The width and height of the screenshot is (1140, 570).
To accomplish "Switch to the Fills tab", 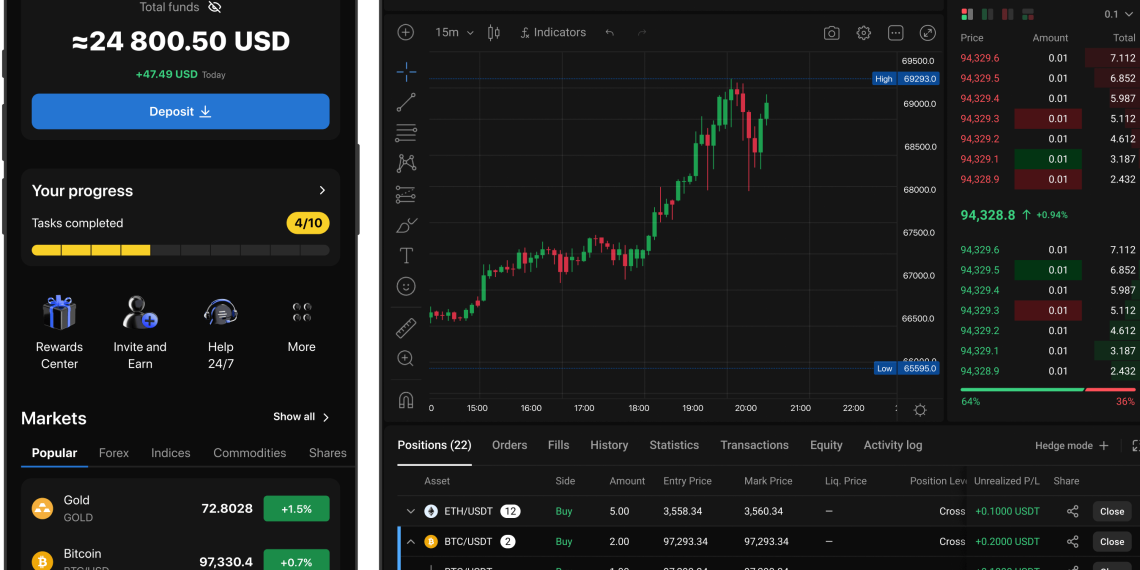I will click(x=558, y=445).
